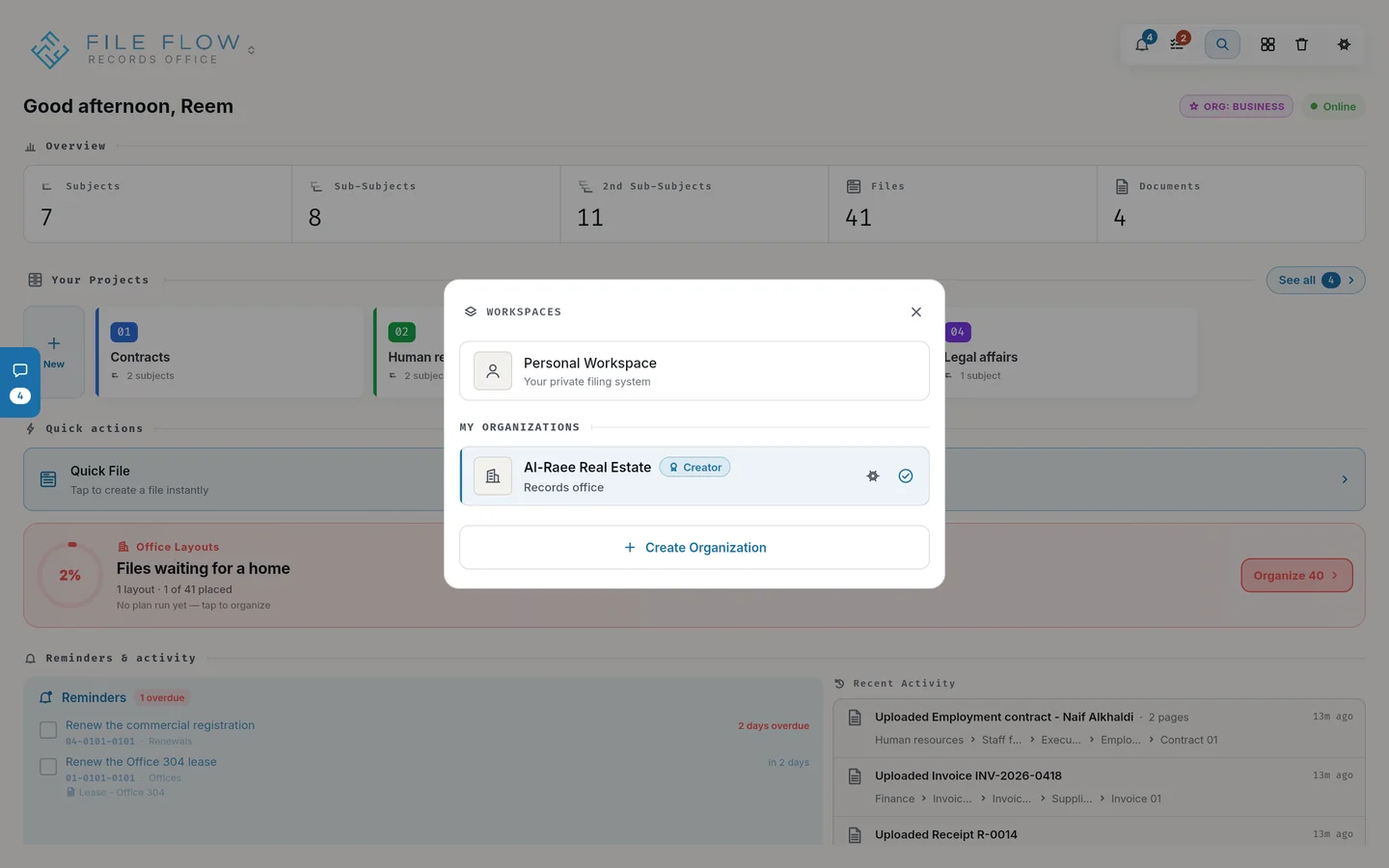Screen dimensions: 1389x868
Task: Open the trash bin icon
Action: pos(1301,44)
